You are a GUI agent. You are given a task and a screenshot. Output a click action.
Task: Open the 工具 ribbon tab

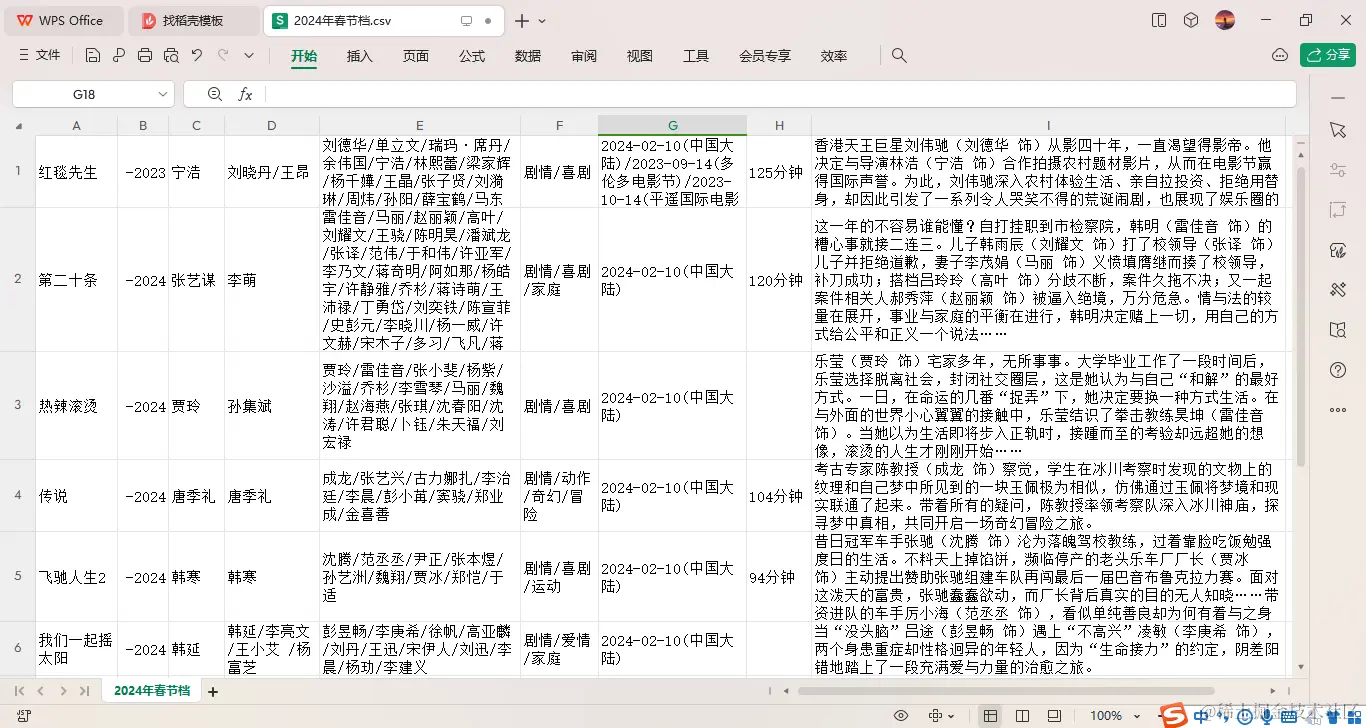tap(696, 56)
